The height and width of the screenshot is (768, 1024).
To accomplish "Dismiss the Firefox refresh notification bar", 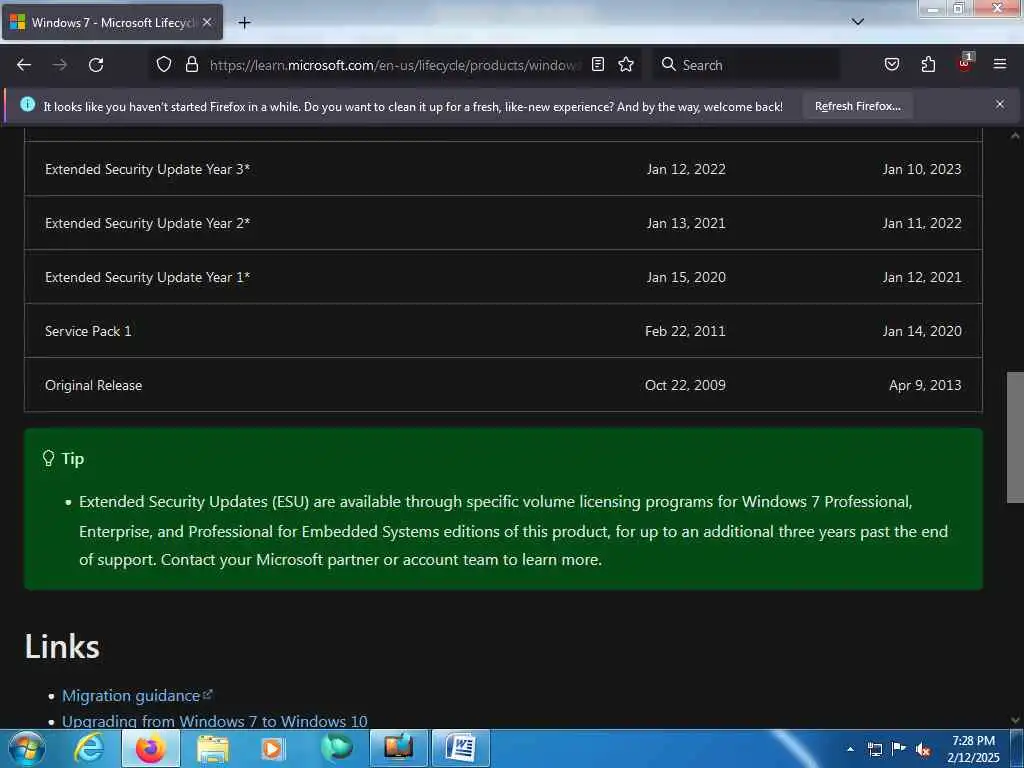I will (x=1000, y=104).
